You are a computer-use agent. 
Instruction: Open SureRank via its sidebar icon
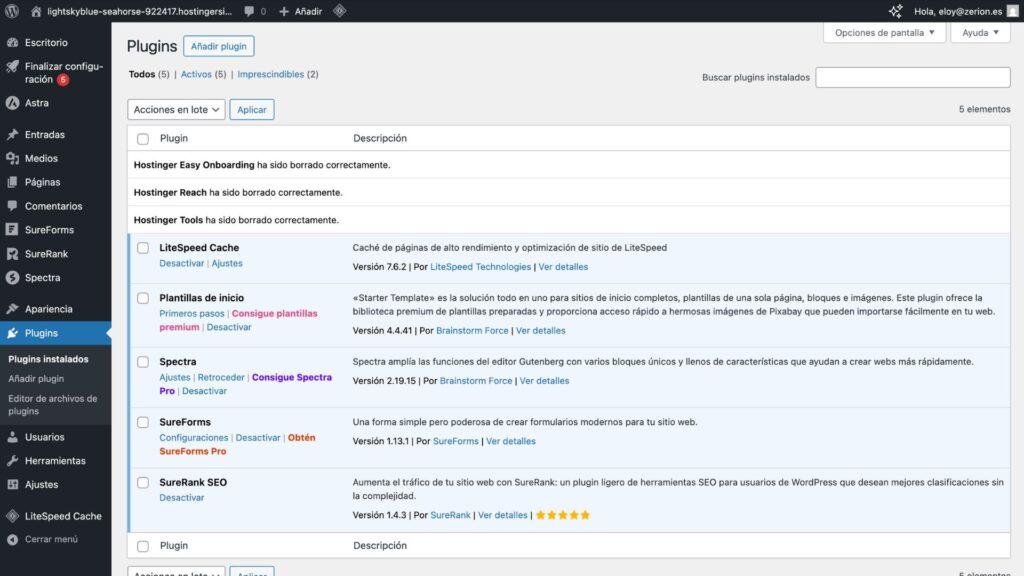tap(12, 253)
